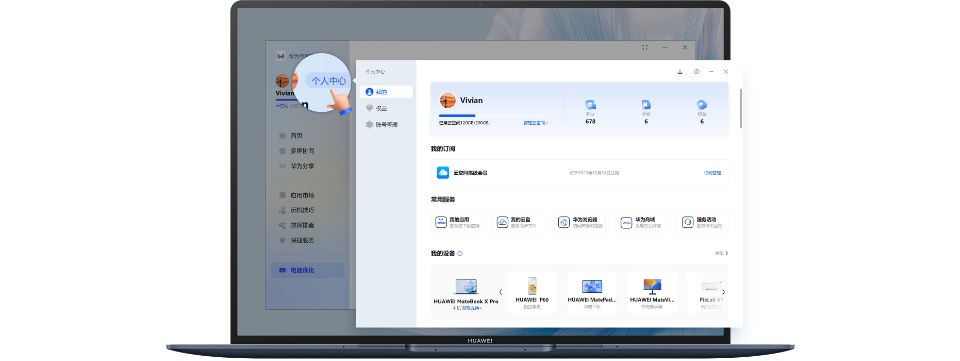This screenshot has height=361, width=960.
Task: Click the middle stats icon with bookmark shape
Action: pos(646,105)
